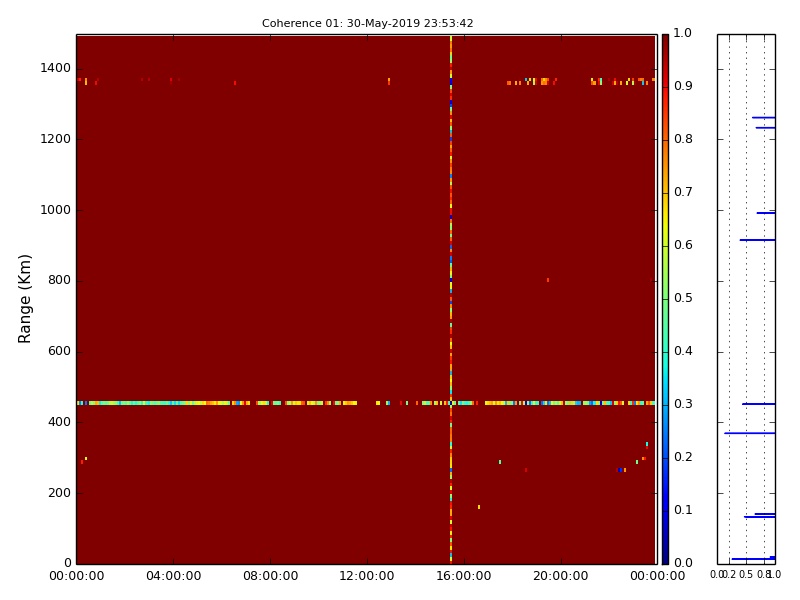800x600 pixels.
Task: Click the colorbar label 0.1
Action: point(683,510)
